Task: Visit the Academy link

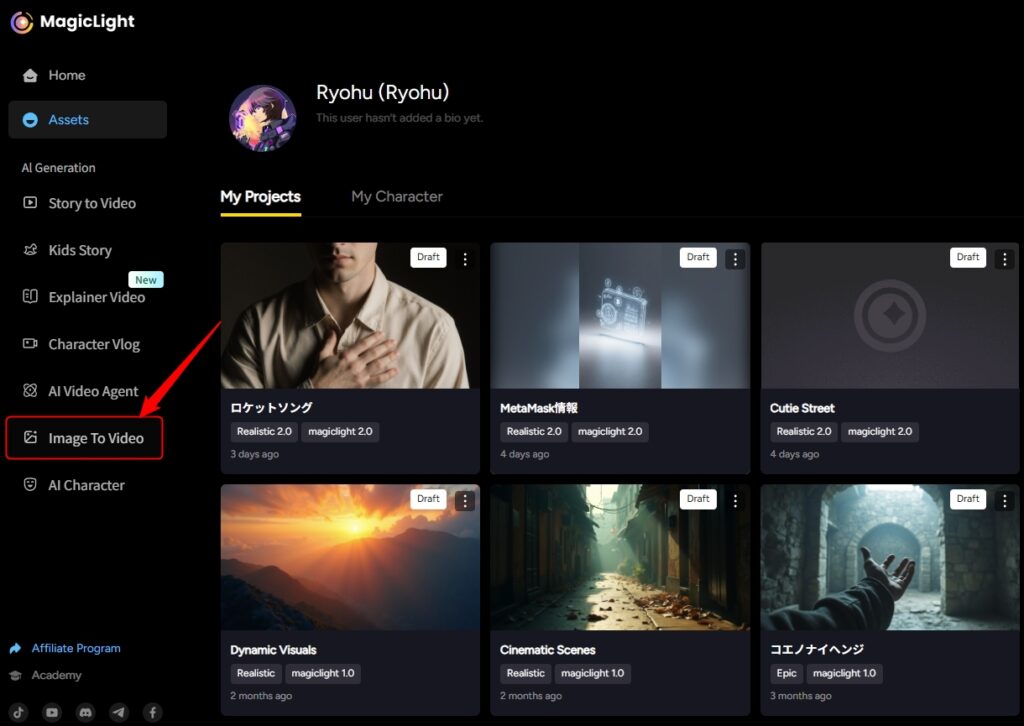Action: [56, 675]
